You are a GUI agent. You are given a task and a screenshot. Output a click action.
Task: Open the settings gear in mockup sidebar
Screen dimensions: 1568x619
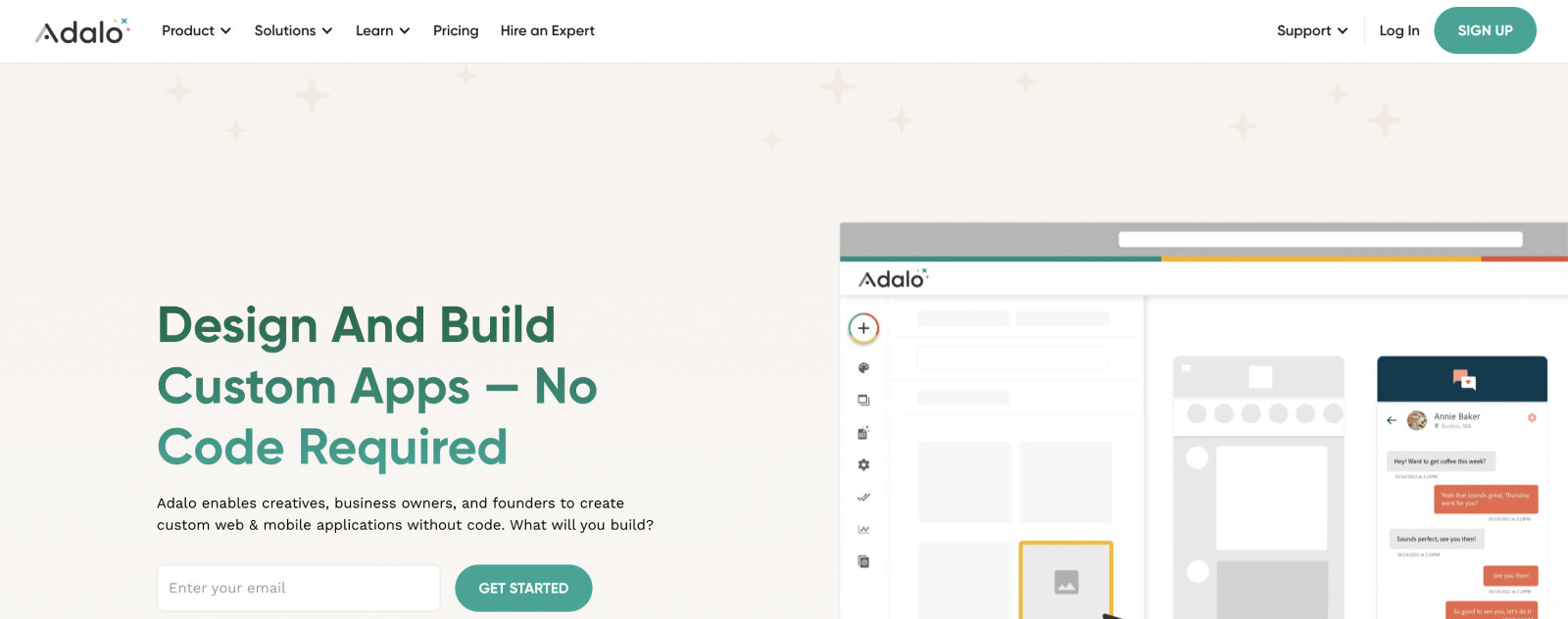pos(863,465)
